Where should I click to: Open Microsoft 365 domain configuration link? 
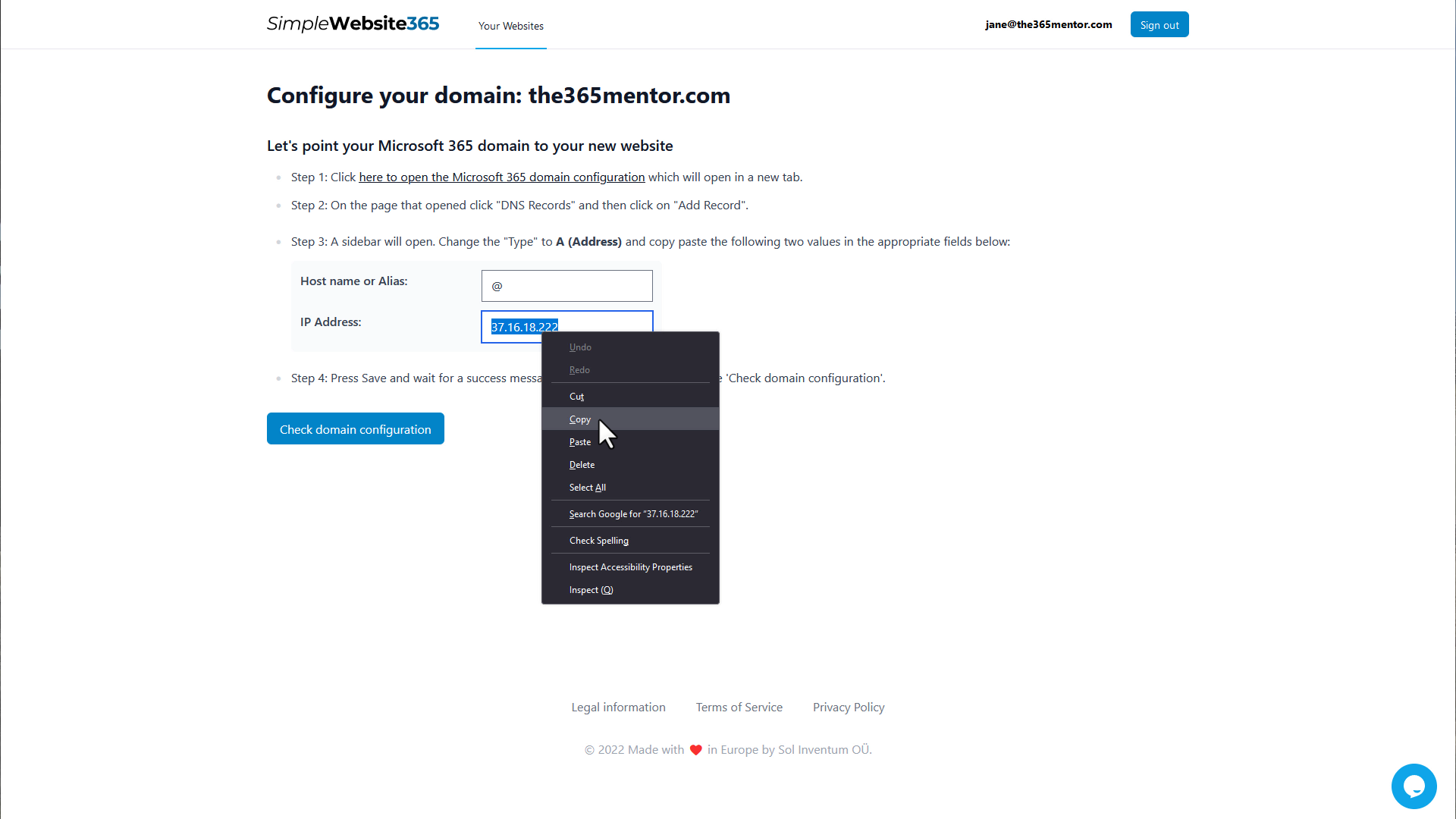click(502, 177)
